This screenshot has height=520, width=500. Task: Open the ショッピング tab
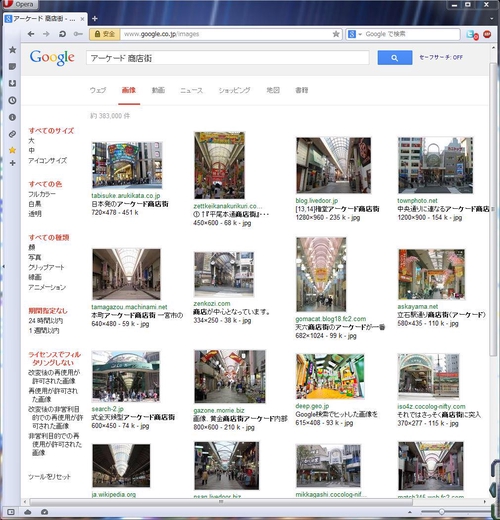[234, 90]
